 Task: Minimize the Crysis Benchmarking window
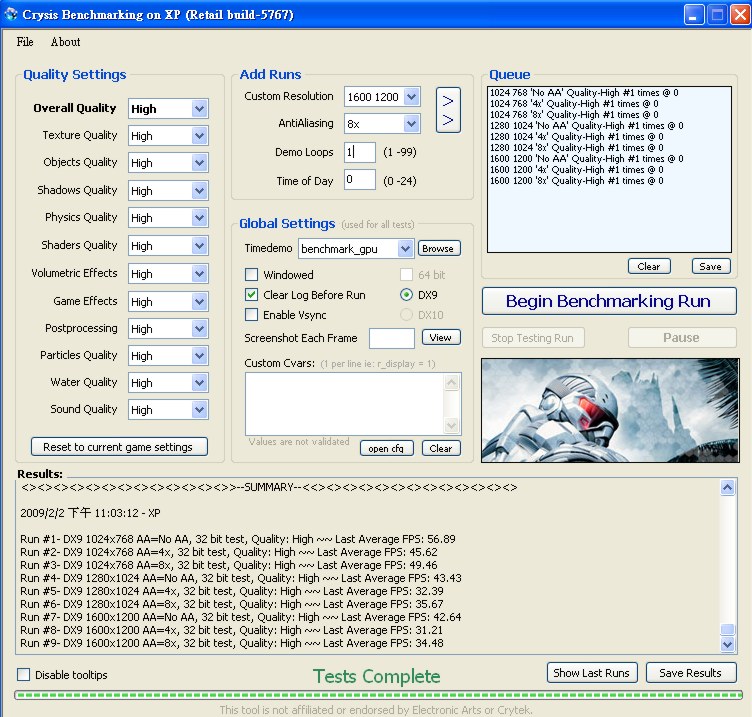pos(693,15)
